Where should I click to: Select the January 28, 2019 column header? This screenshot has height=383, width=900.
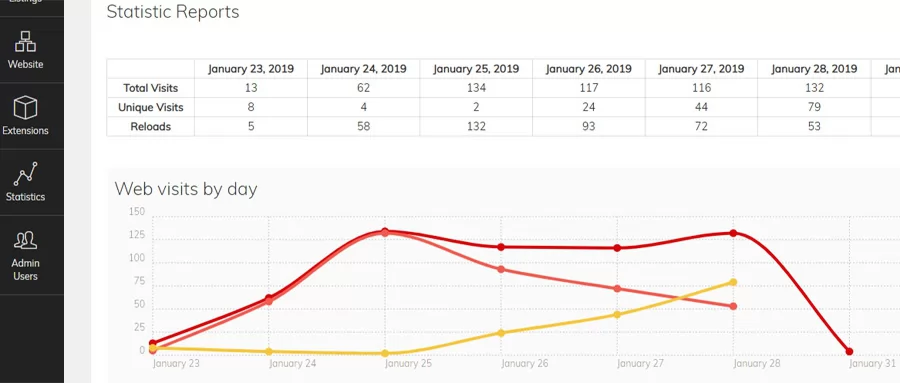click(x=814, y=69)
